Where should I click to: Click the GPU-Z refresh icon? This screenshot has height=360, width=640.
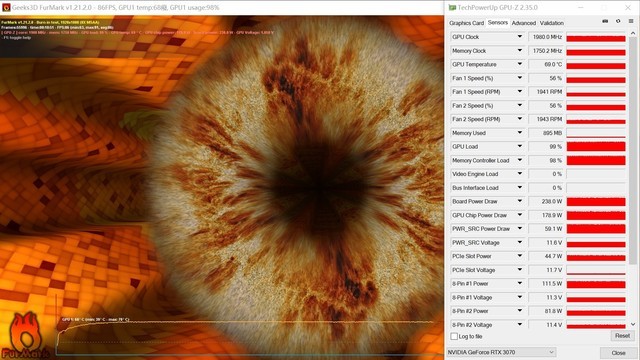click(618, 21)
